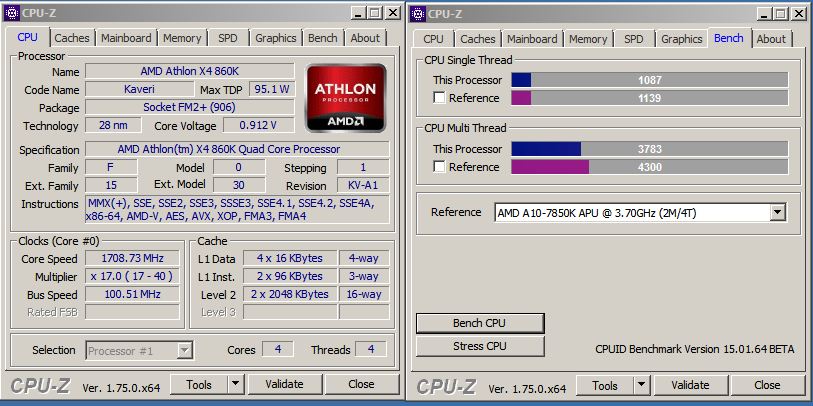This screenshot has width=813, height=406.
Task: Open Graphics tab in left window
Action: (275, 38)
